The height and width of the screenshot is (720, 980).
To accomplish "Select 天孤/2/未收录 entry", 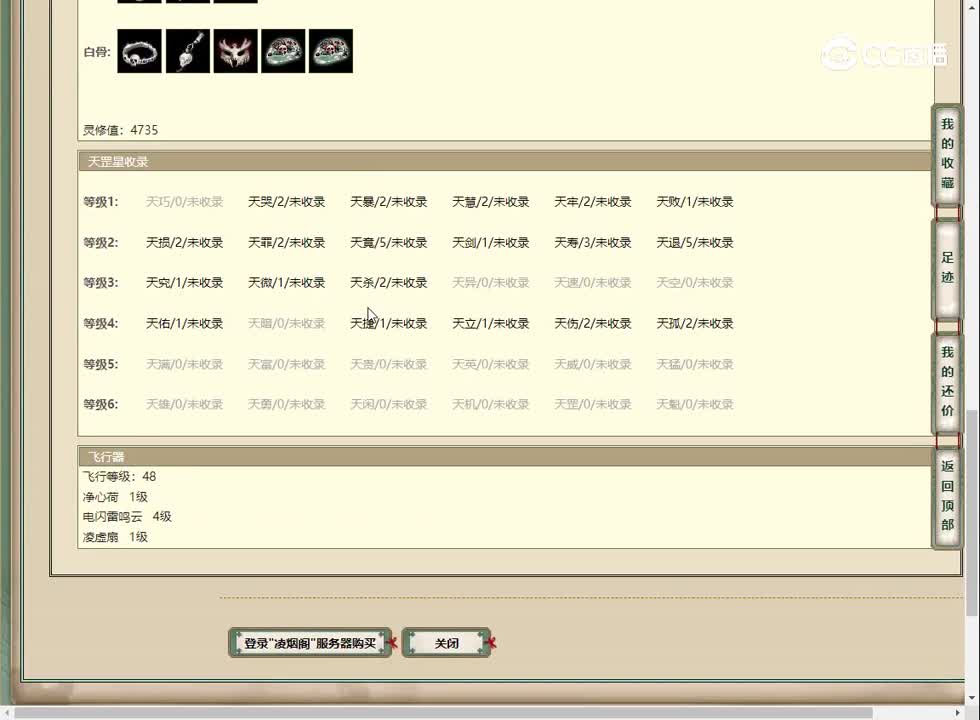I will coord(695,323).
